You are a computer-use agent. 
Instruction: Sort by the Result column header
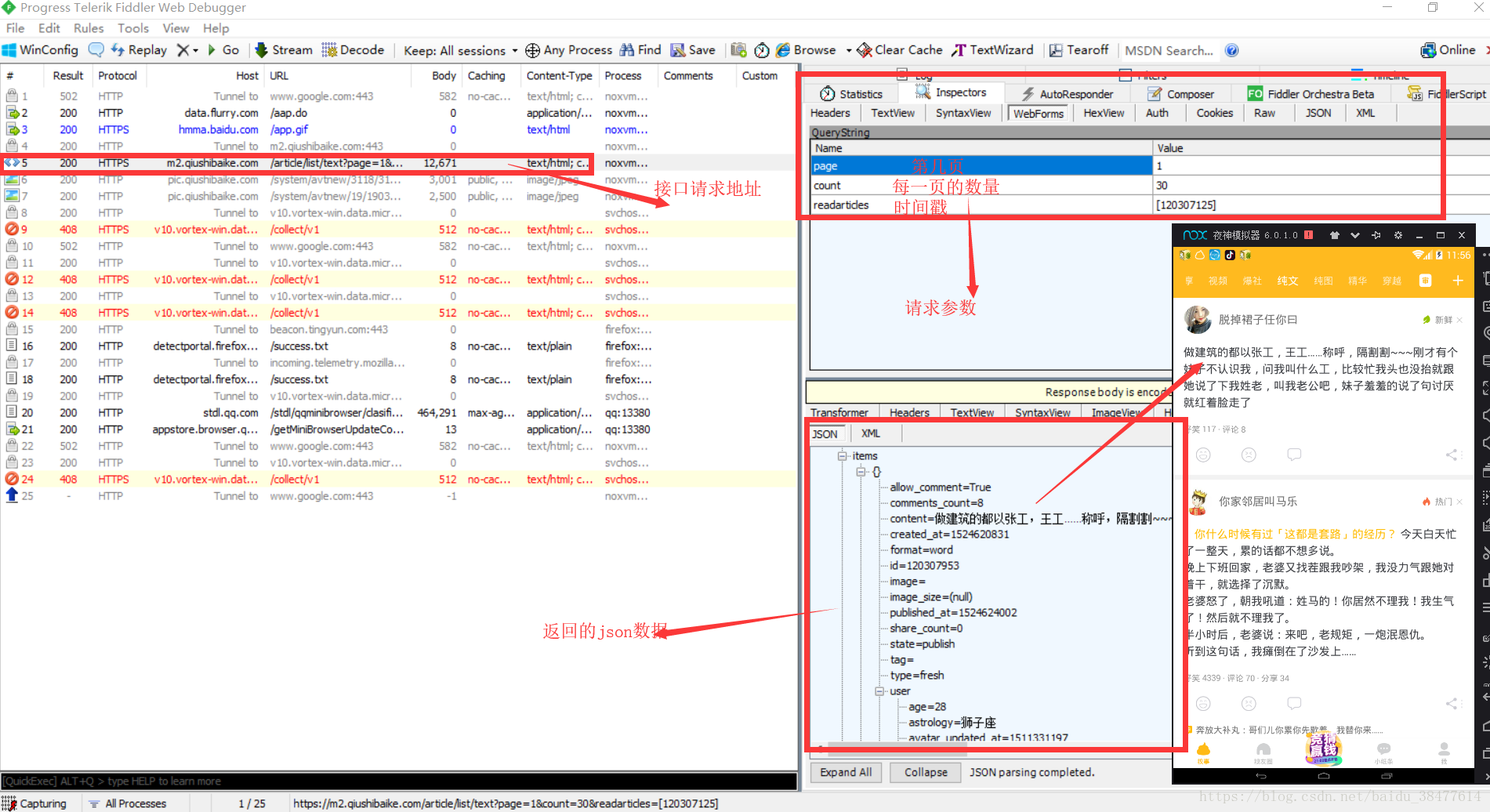click(x=68, y=76)
